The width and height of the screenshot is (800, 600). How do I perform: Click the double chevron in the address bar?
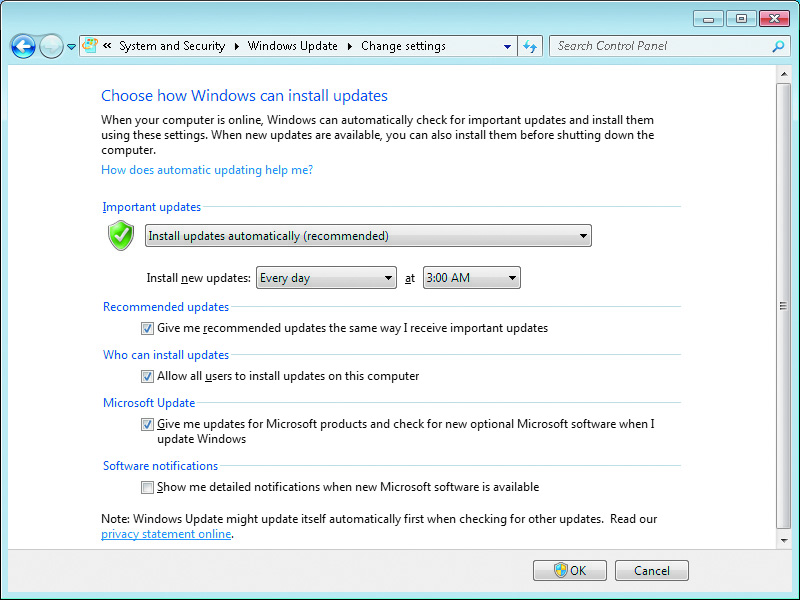[107, 46]
